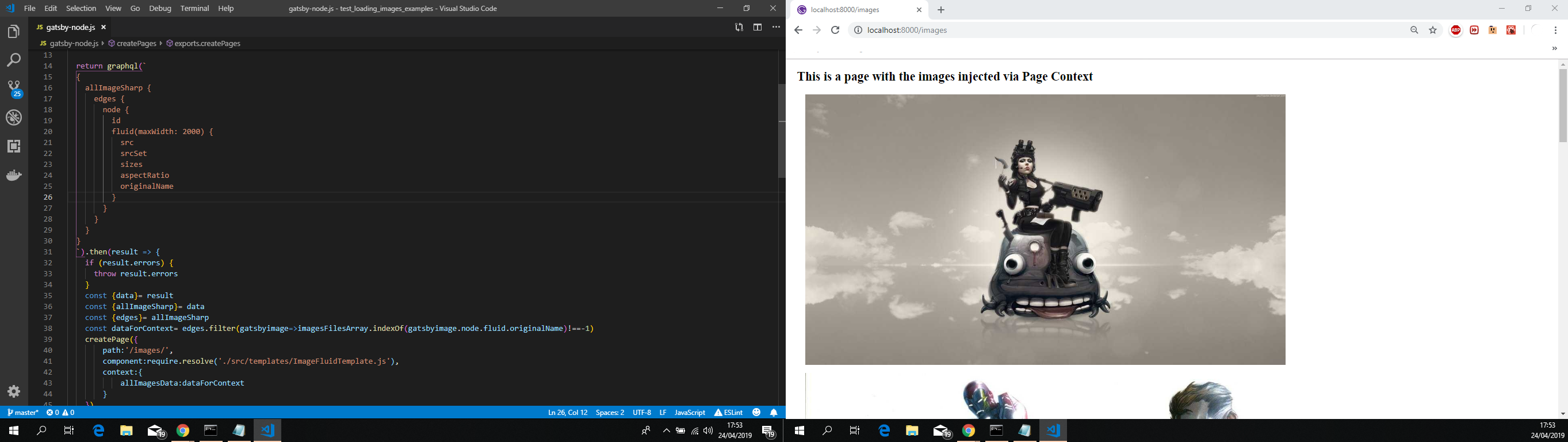This screenshot has height=442, width=1568.
Task: Open Edit menu in VS Code
Action: 51,9
